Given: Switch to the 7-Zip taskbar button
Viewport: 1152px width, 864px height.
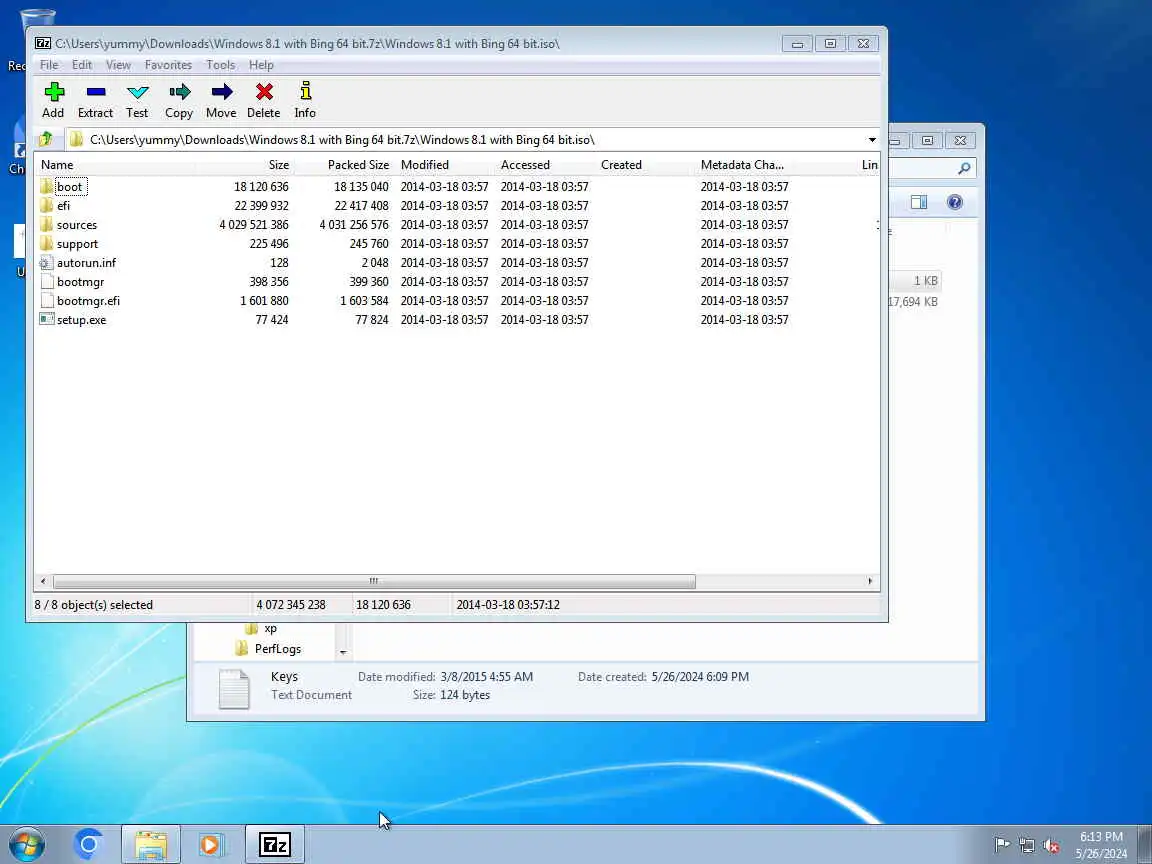Looking at the screenshot, I should tap(275, 844).
